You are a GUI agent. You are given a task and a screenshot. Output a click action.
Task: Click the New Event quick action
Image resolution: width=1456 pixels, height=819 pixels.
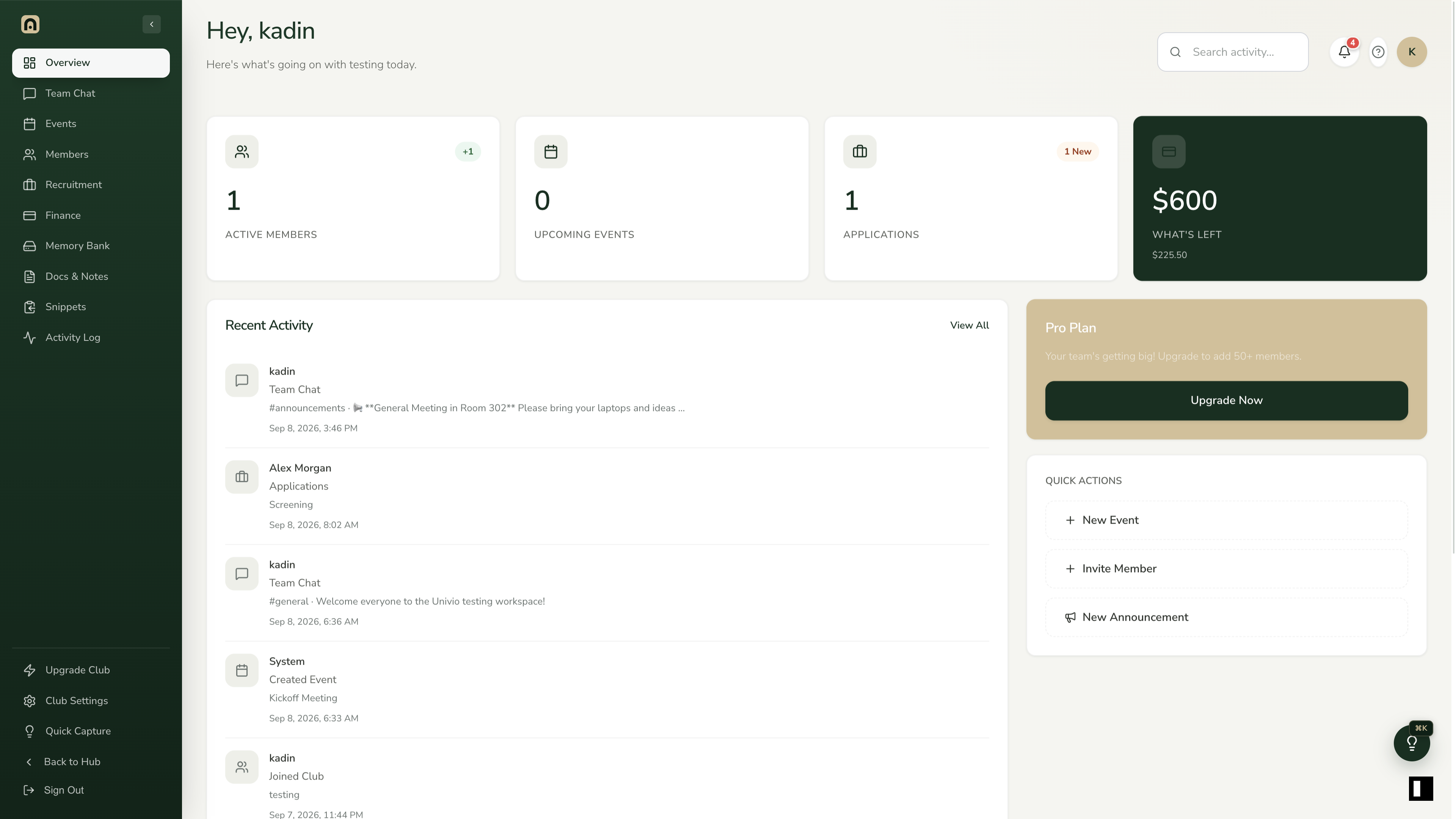1227,520
